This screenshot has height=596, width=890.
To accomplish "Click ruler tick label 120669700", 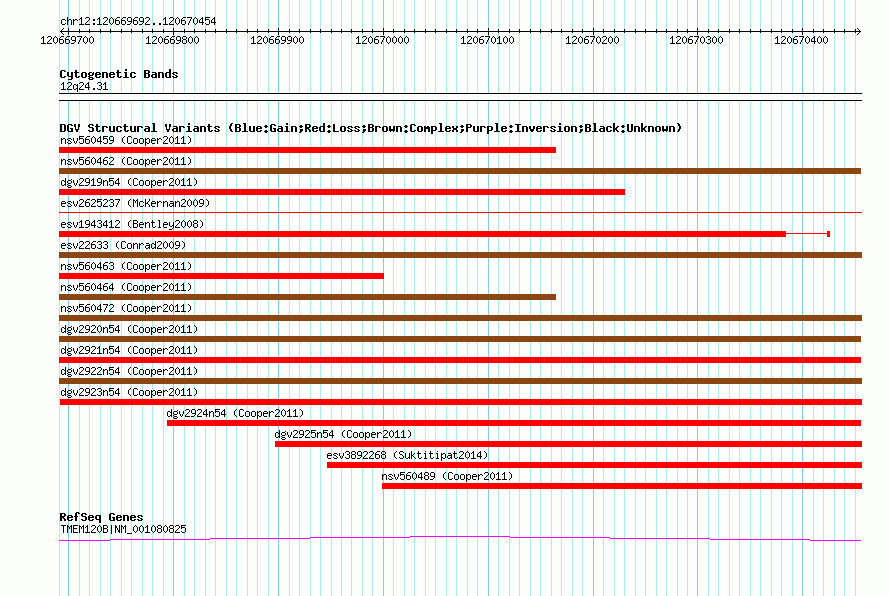I will pos(68,40).
